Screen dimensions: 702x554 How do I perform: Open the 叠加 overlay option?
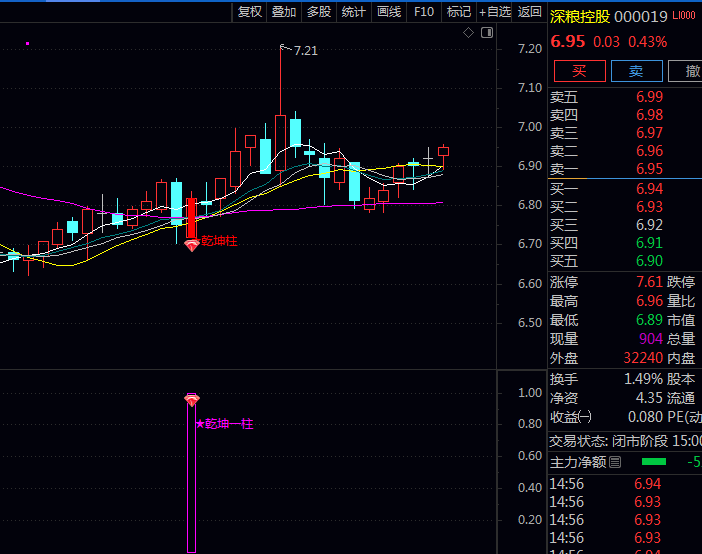[284, 12]
